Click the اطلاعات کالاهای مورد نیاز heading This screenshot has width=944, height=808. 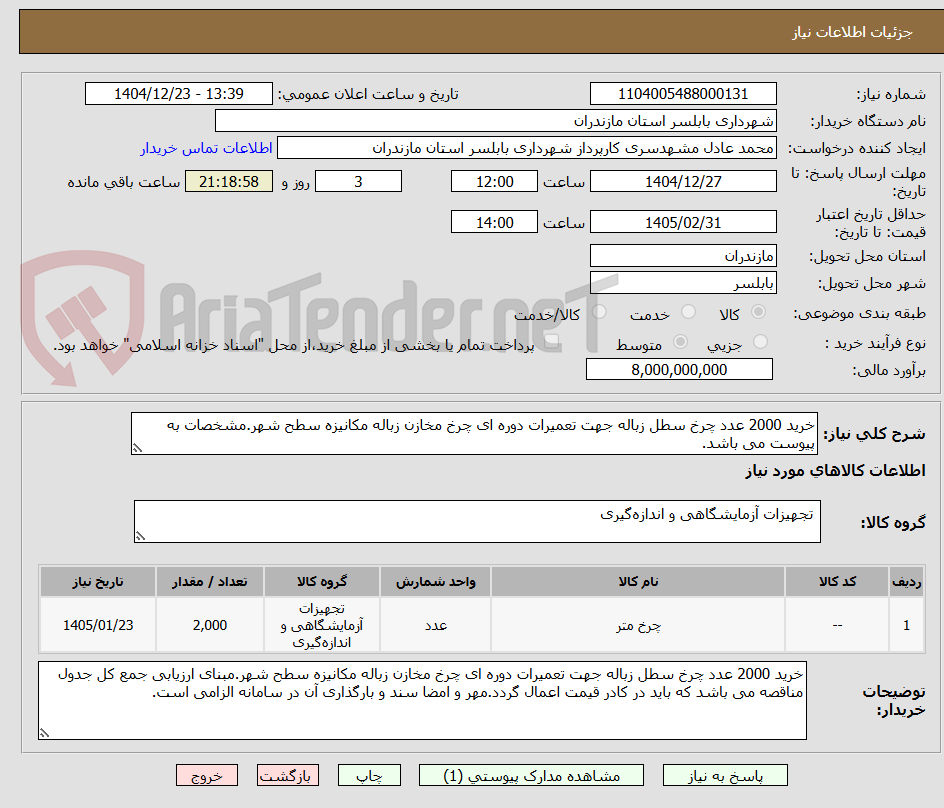point(836,470)
